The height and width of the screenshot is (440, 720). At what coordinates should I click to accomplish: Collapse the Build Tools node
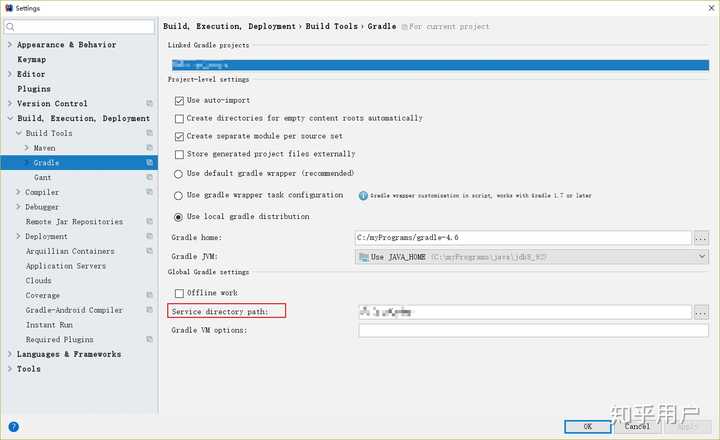pyautogui.click(x=19, y=133)
